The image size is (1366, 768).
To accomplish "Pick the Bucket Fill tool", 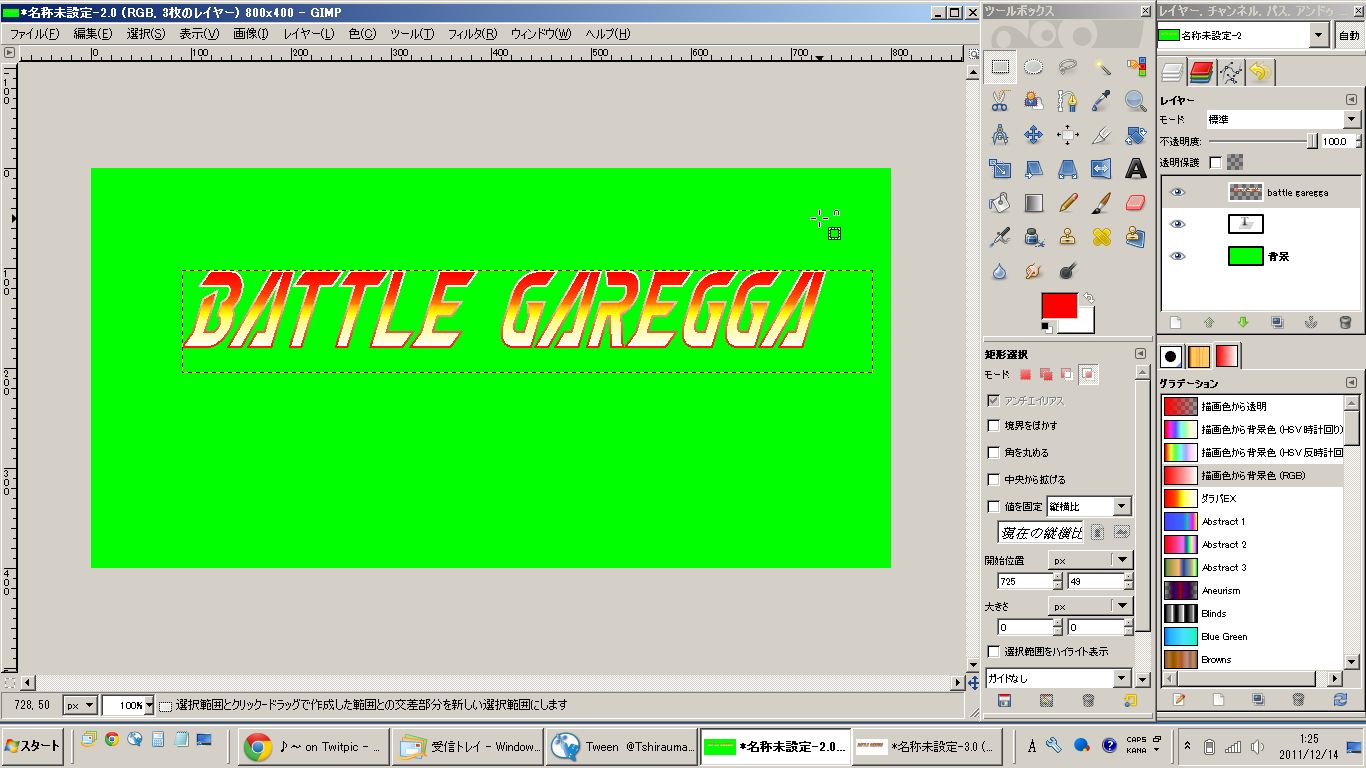I will click(1000, 203).
